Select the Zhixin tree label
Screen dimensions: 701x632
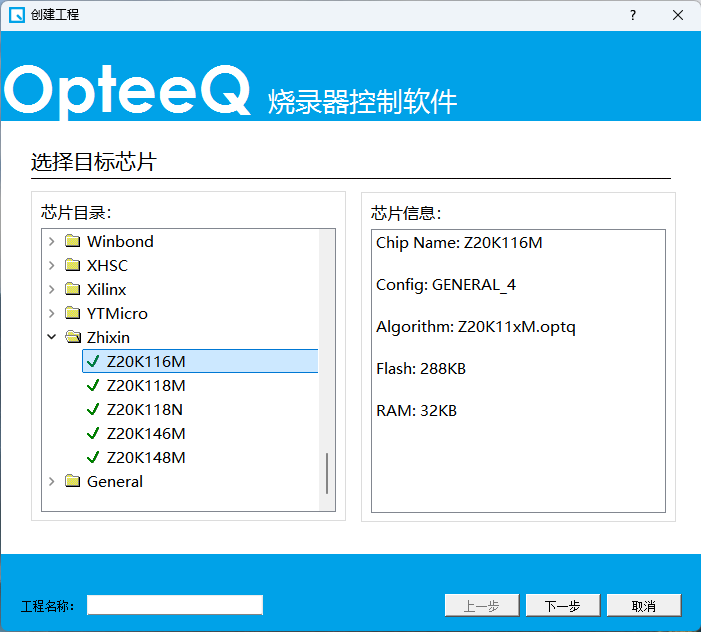pyautogui.click(x=108, y=337)
